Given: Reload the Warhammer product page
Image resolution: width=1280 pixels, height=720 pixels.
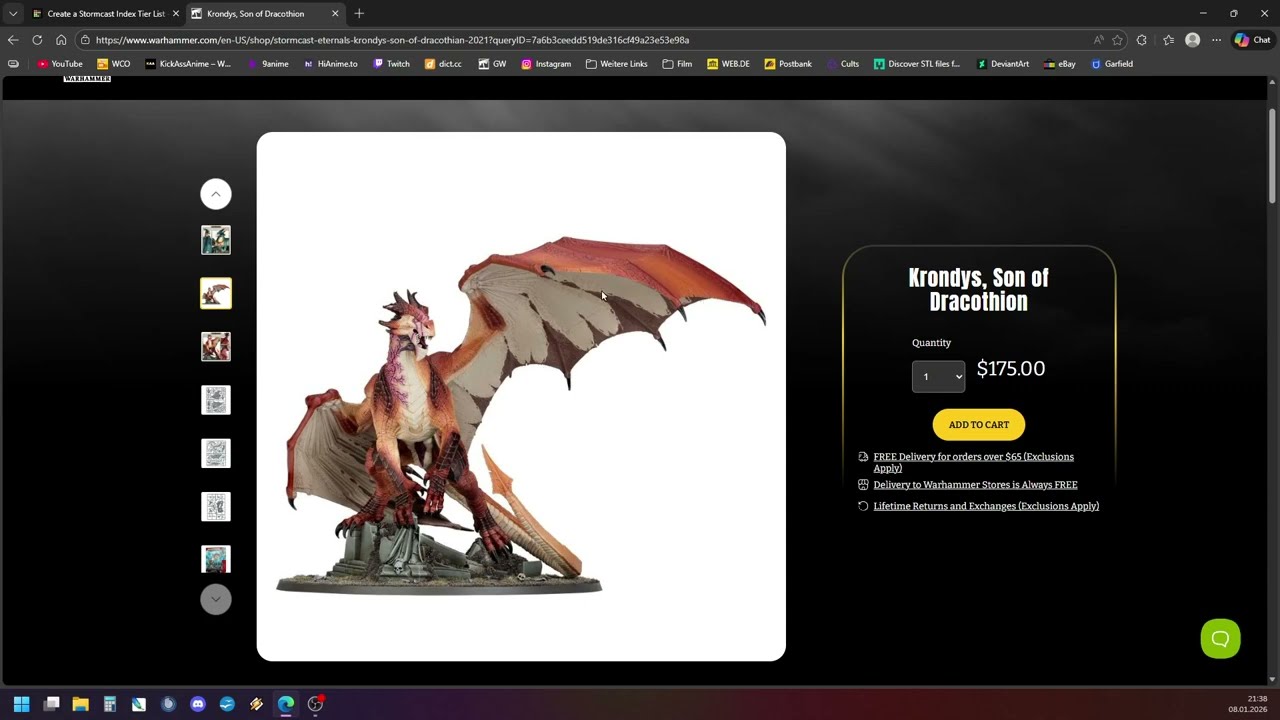Looking at the screenshot, I should coord(37,40).
